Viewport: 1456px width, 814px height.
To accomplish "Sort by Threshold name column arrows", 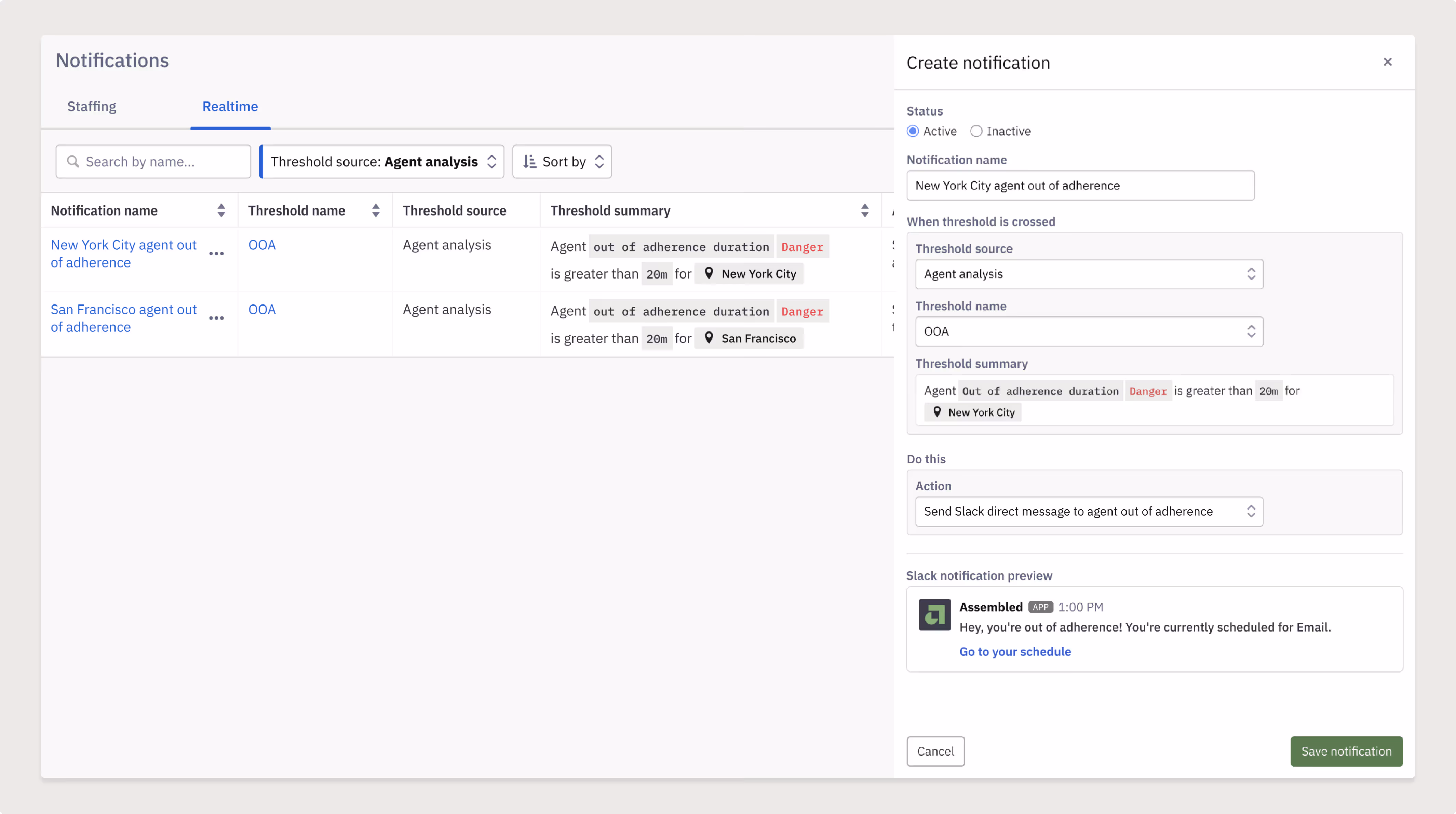I will 376,211.
